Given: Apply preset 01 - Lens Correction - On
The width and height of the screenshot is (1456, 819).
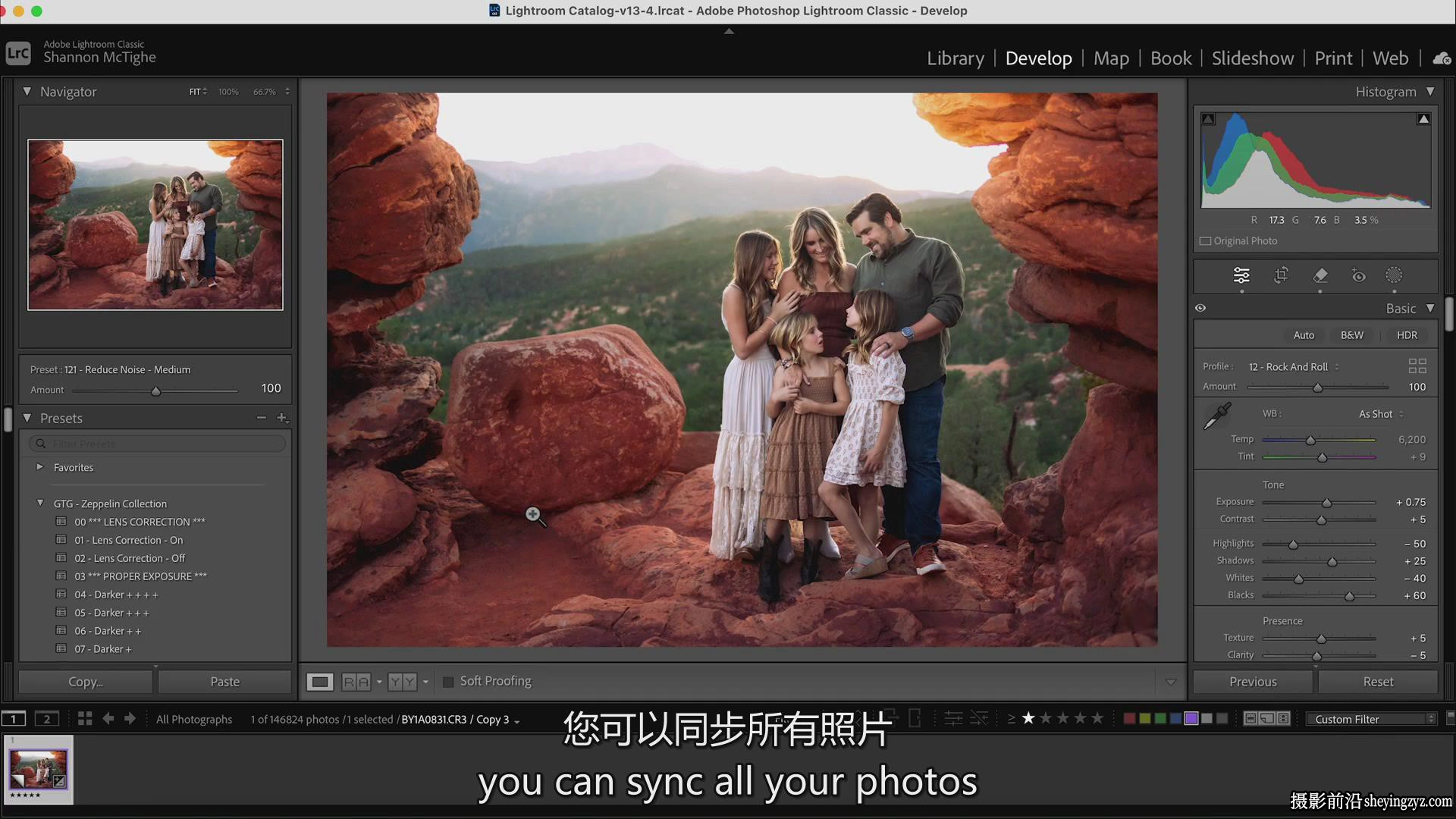Looking at the screenshot, I should click(129, 540).
